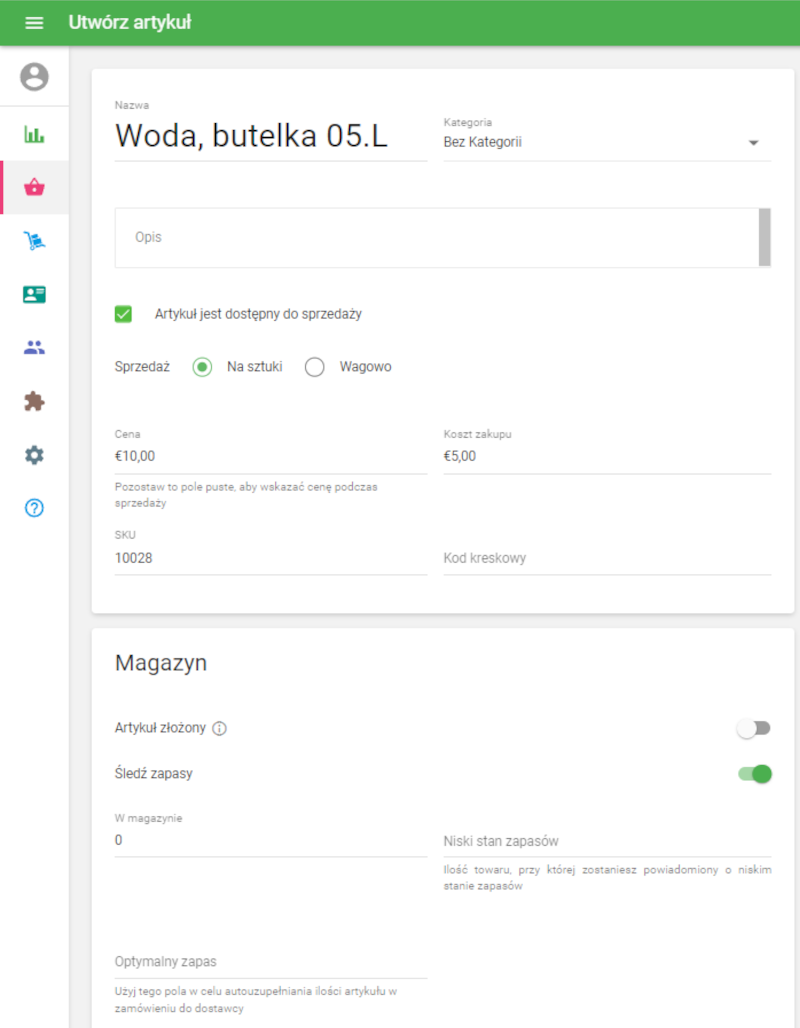Open the customers people icon
This screenshot has width=800, height=1028.
34,348
